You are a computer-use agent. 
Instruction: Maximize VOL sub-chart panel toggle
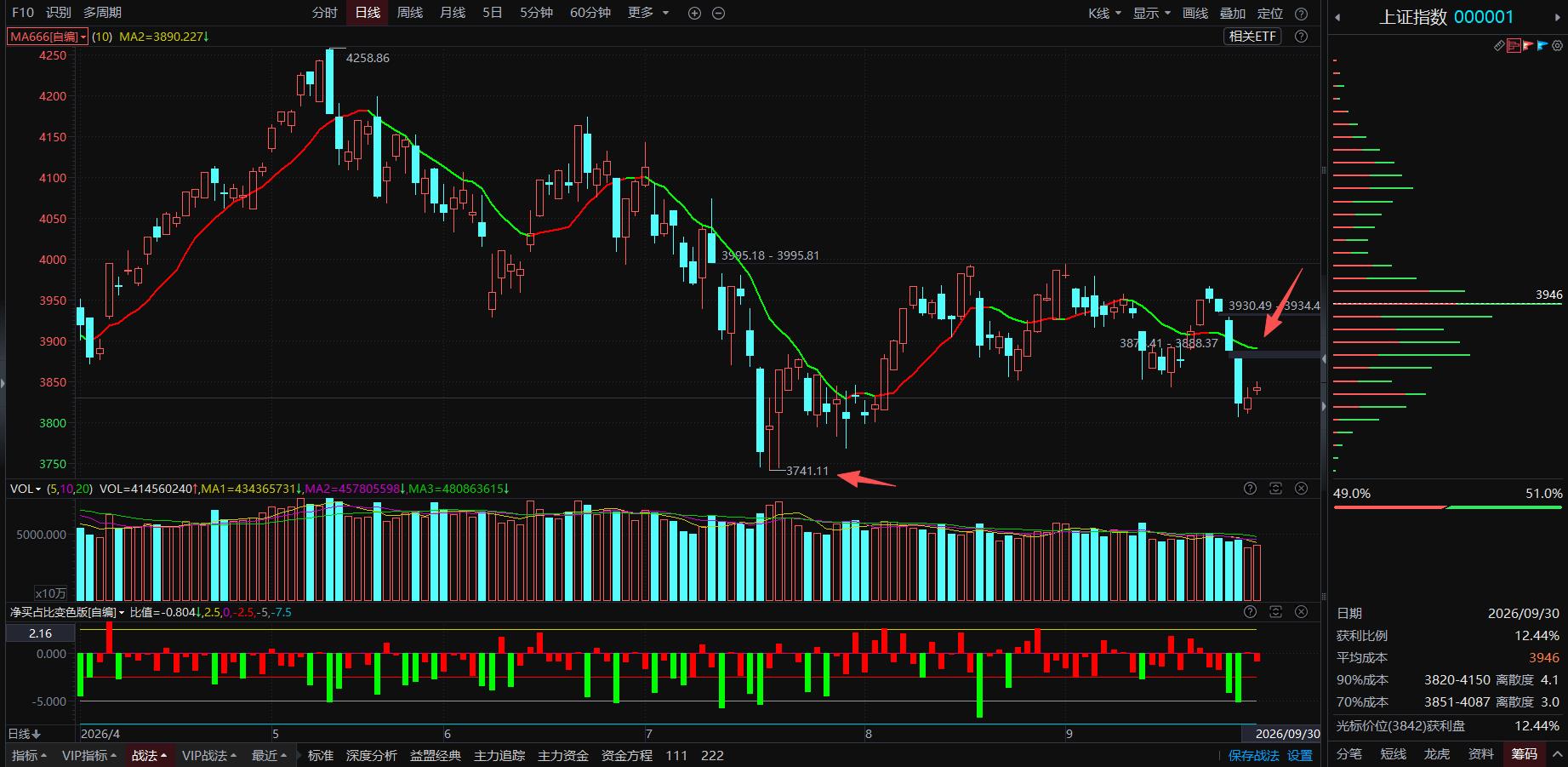coord(1275,488)
